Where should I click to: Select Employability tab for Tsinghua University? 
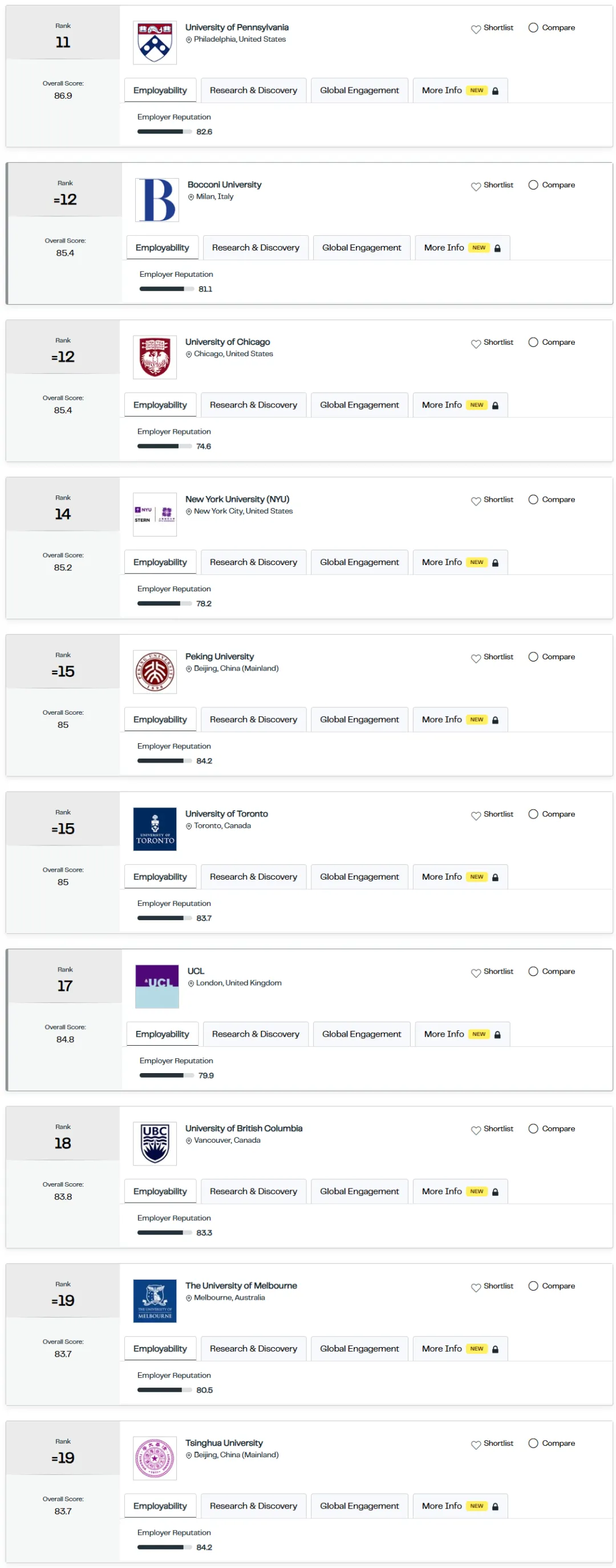(160, 1505)
